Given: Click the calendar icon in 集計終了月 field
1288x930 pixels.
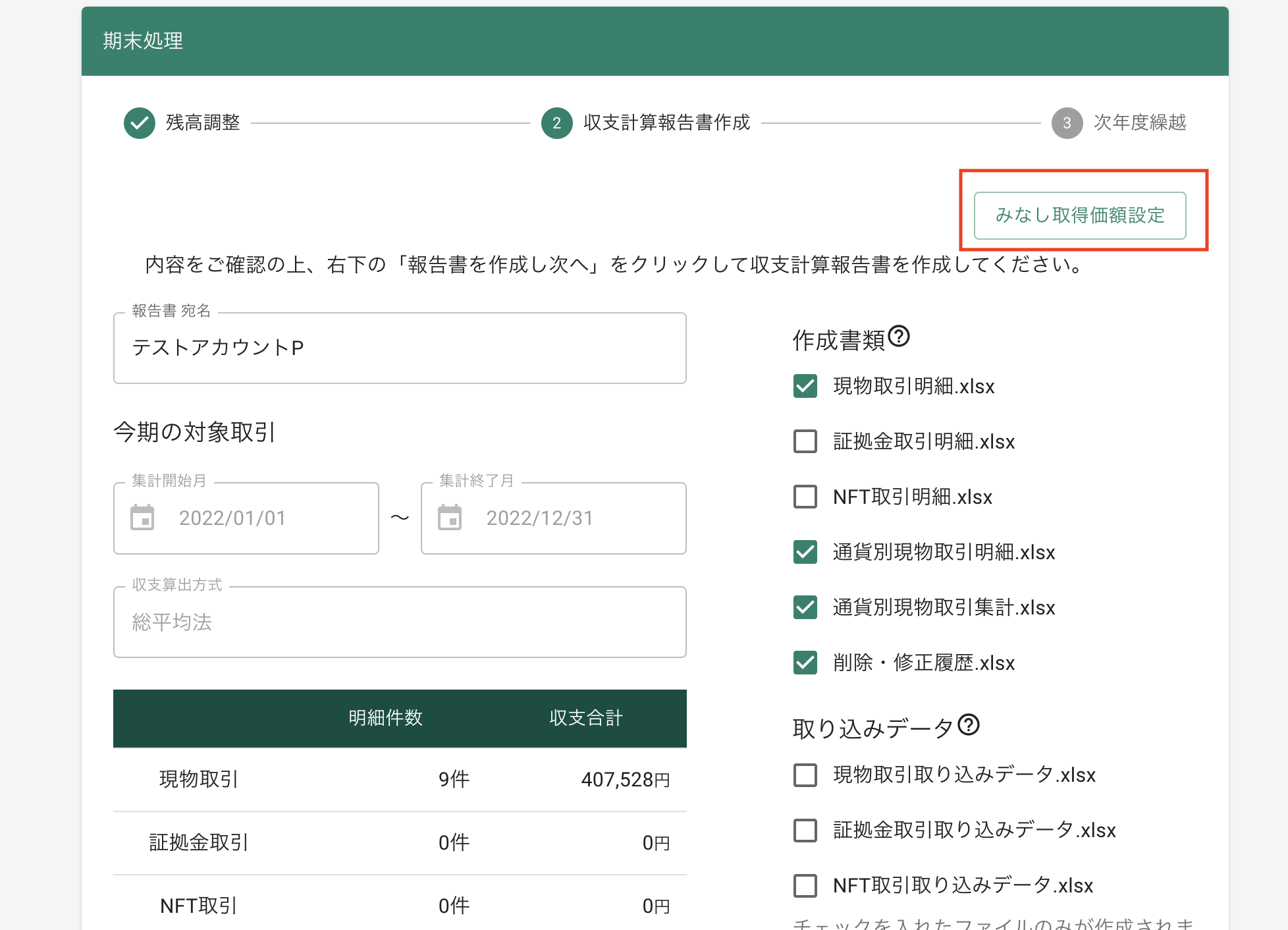Looking at the screenshot, I should pyautogui.click(x=450, y=518).
